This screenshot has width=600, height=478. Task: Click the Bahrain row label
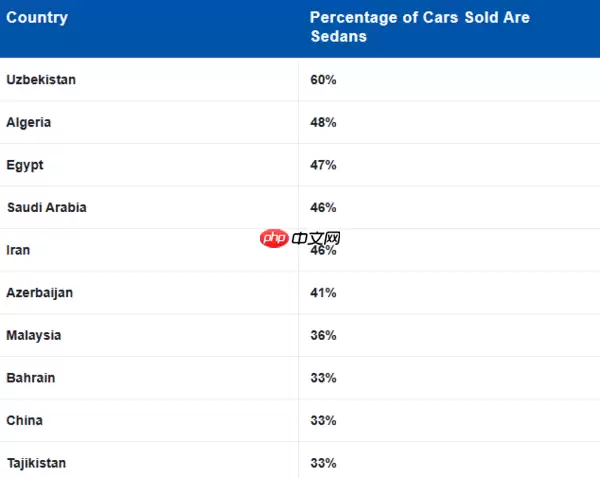click(x=31, y=378)
